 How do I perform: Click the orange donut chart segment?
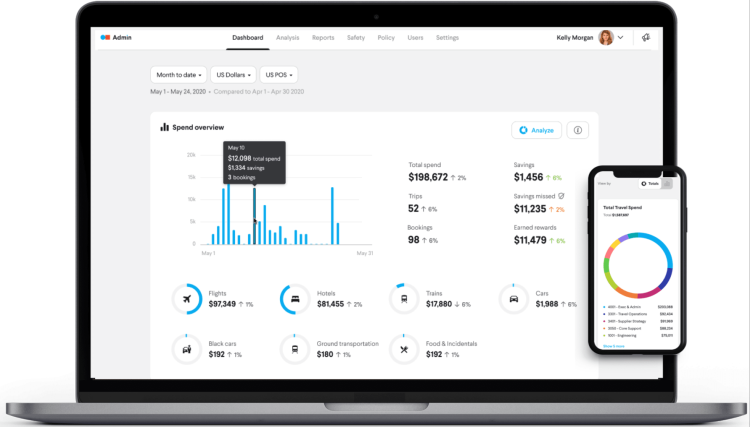click(x=624, y=291)
